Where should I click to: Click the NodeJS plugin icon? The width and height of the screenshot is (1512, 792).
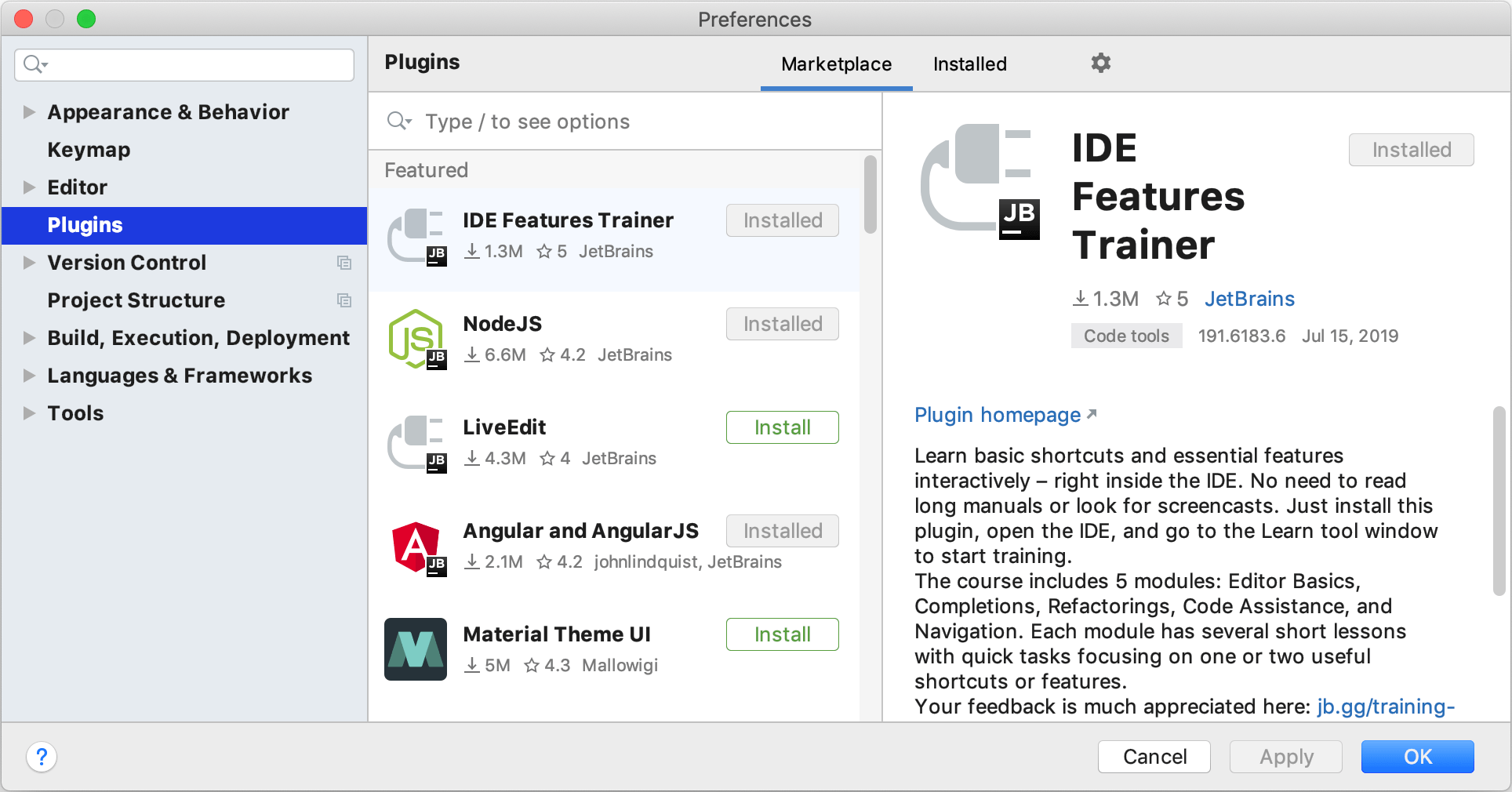tap(416, 340)
